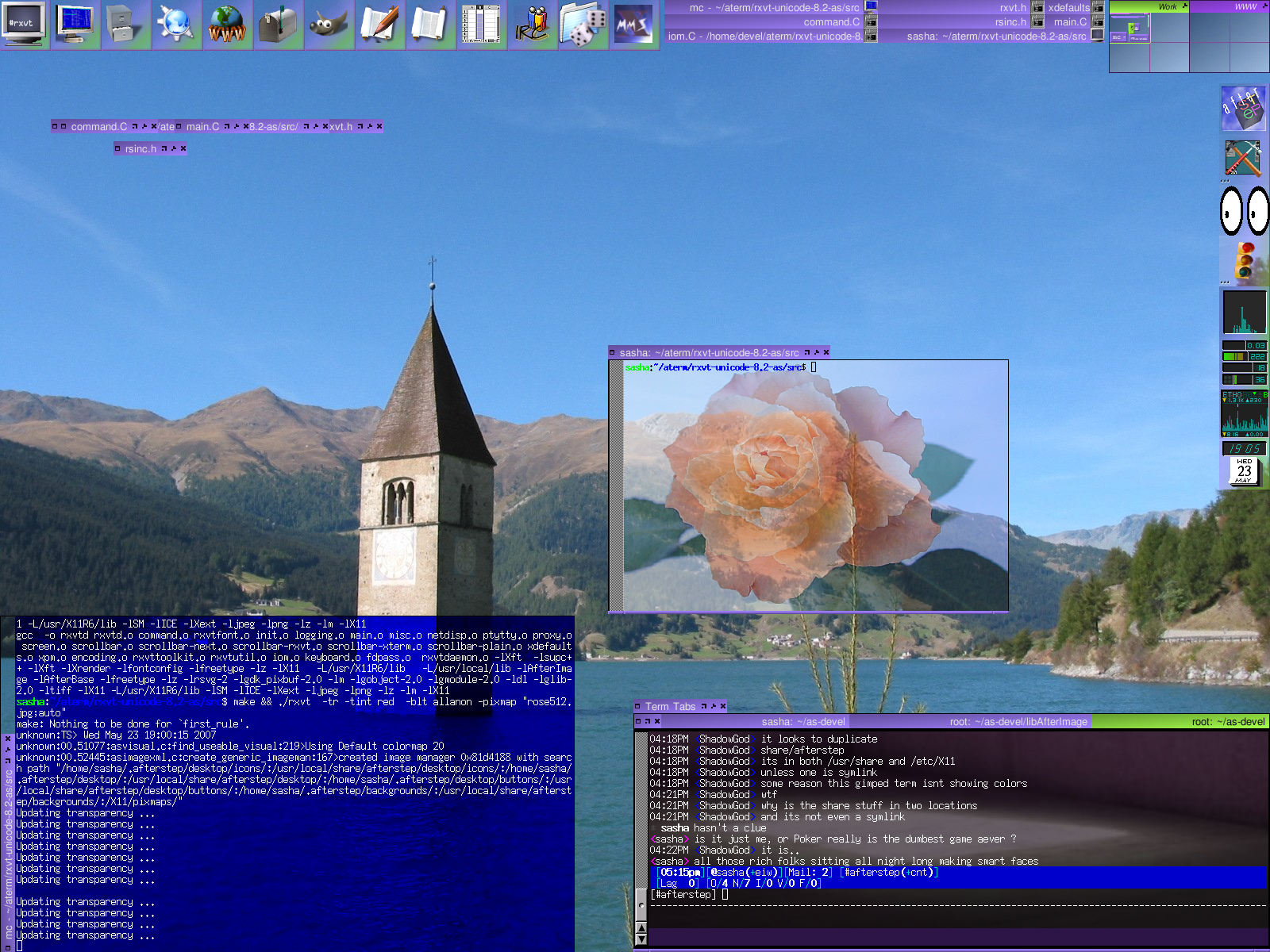Select command.C in the window list
This screenshot has height=952, width=1270.
point(771,21)
